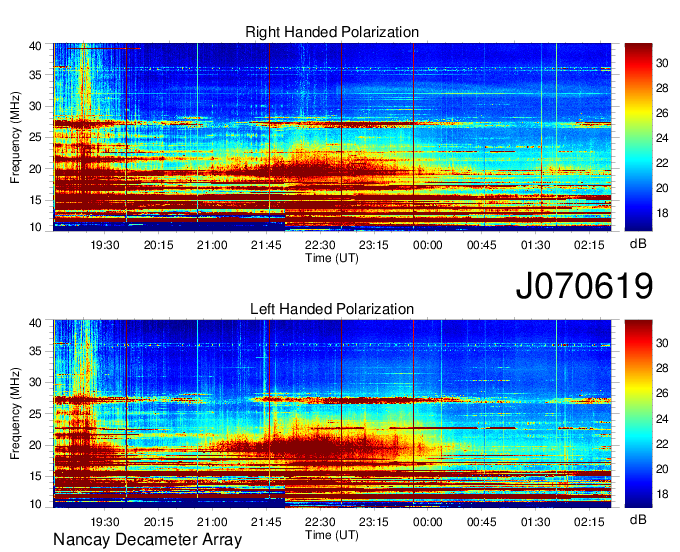
Task: Click the dB unit label of Right Handed colorbar
Action: pos(638,244)
